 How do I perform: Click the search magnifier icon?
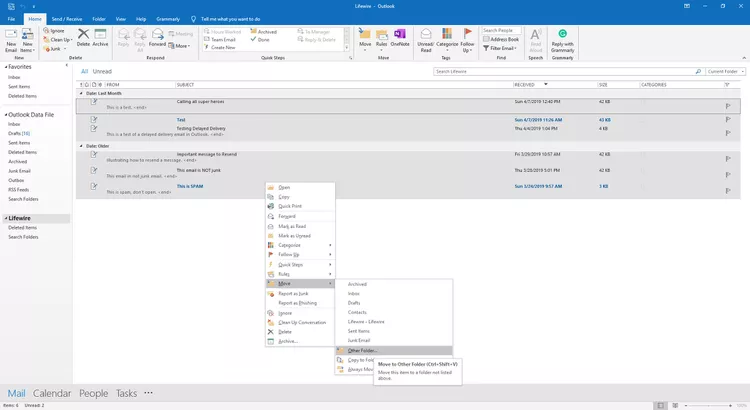[698, 71]
